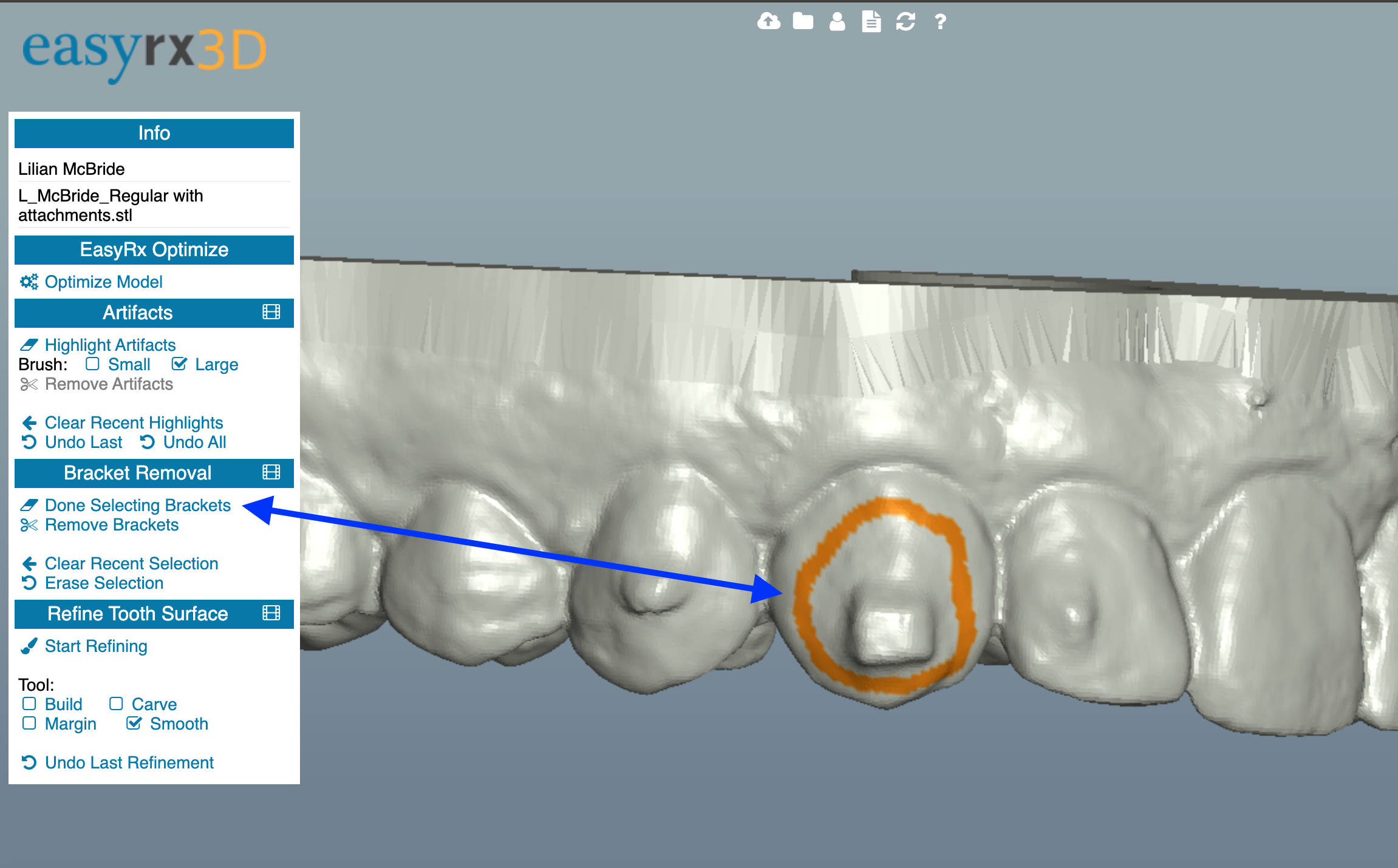Uncheck the Large brush checkbox
This screenshot has height=868, width=1398.
179,364
